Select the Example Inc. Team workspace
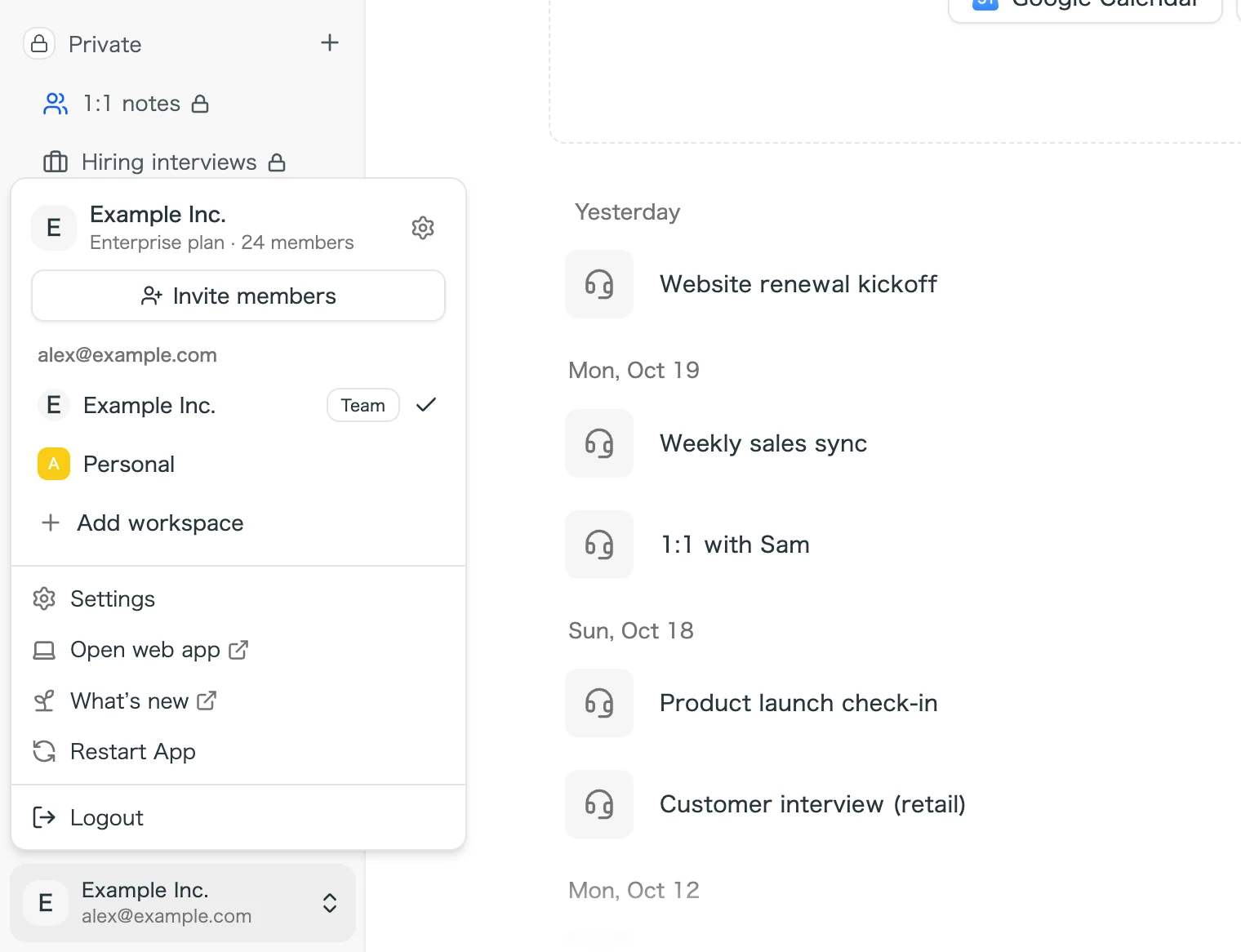This screenshot has width=1241, height=952. coord(238,405)
